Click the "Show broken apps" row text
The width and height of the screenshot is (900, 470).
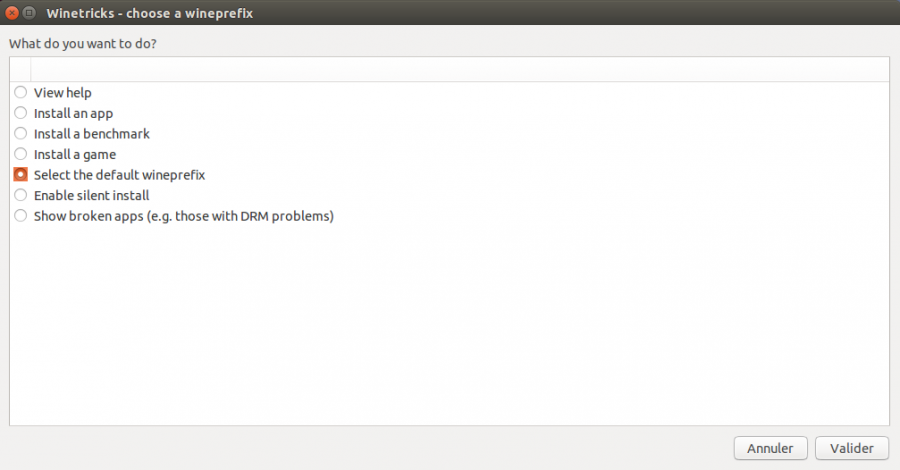click(184, 216)
